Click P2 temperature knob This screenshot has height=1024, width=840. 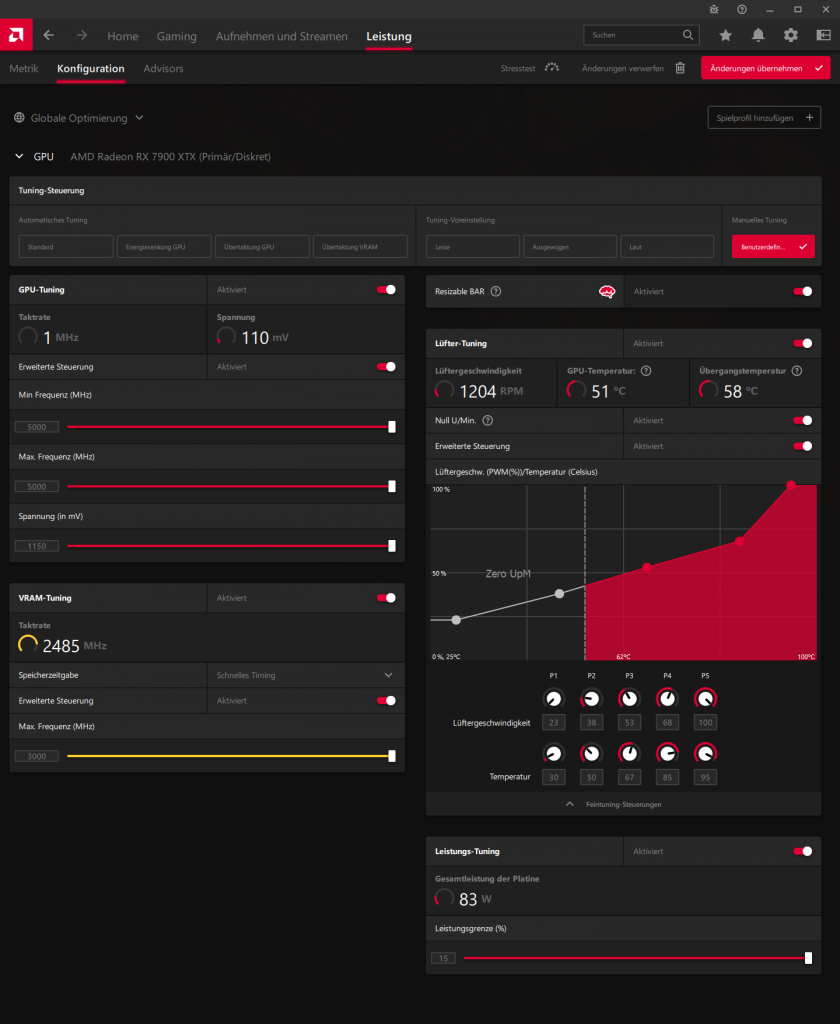click(591, 754)
